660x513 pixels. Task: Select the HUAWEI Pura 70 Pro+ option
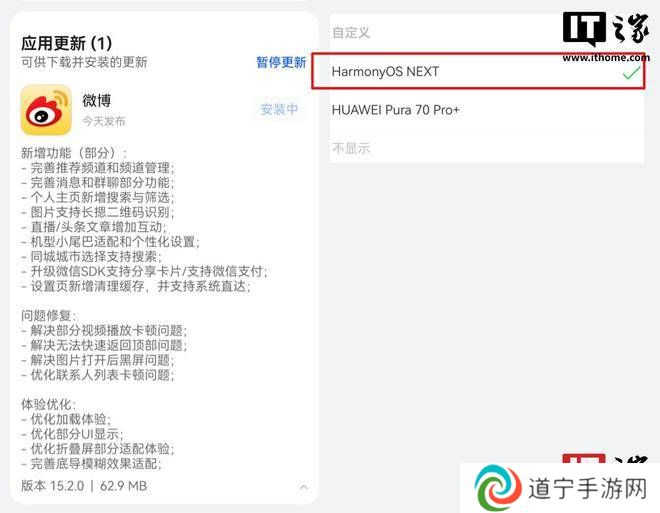point(487,110)
